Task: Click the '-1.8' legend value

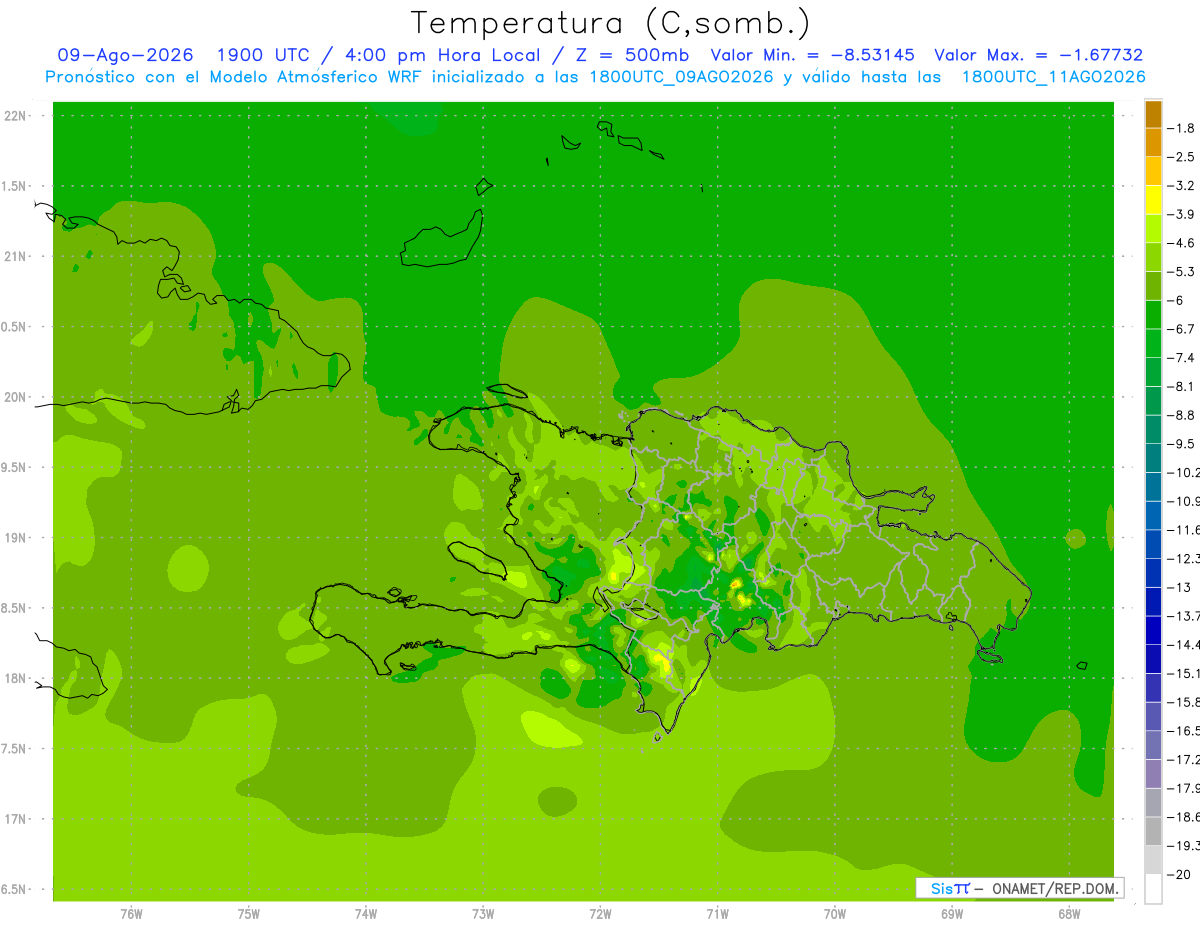Action: 1182,128
